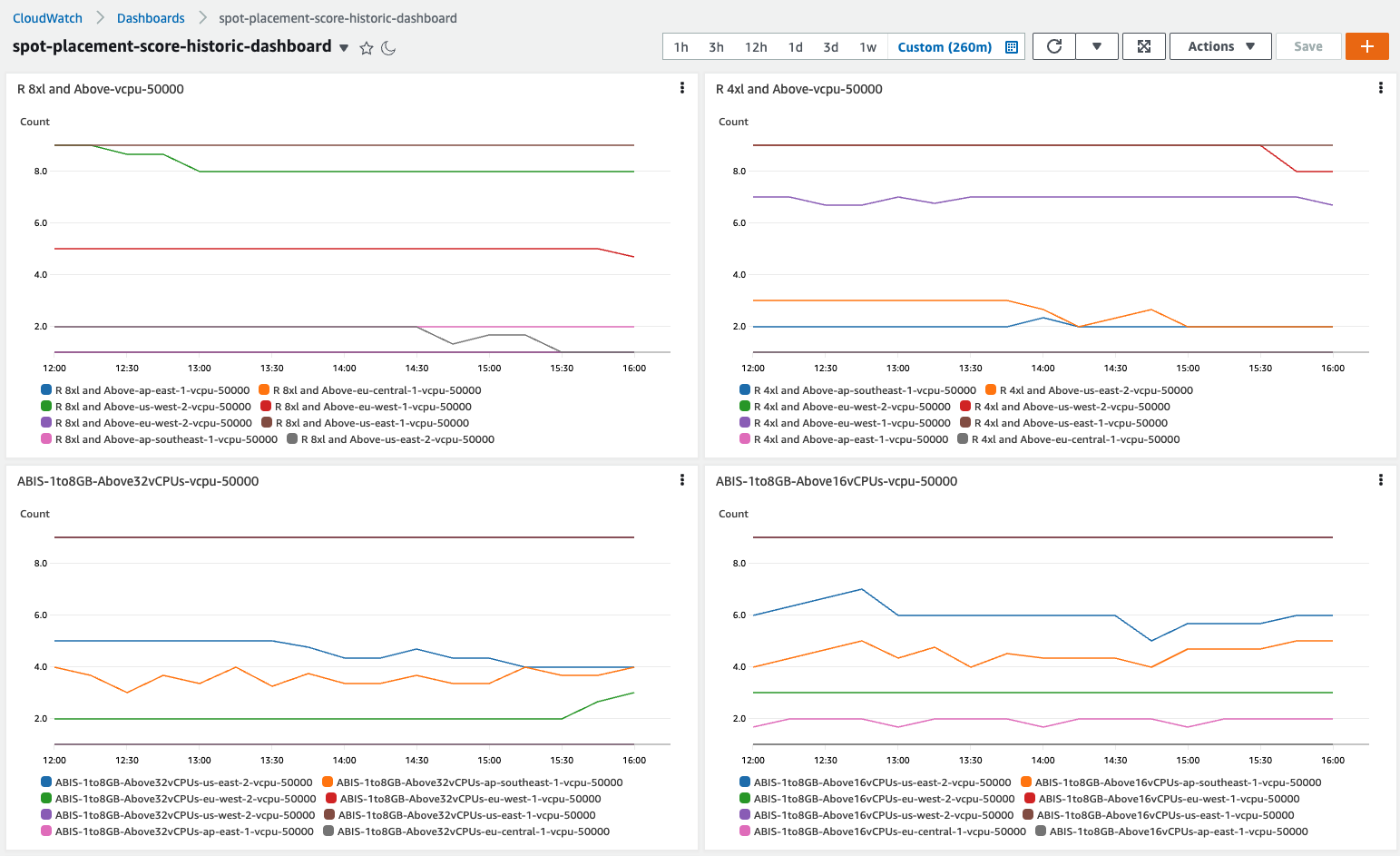Switch to dark mode with the moon icon
Screen dimensions: 1400x856
[388, 48]
